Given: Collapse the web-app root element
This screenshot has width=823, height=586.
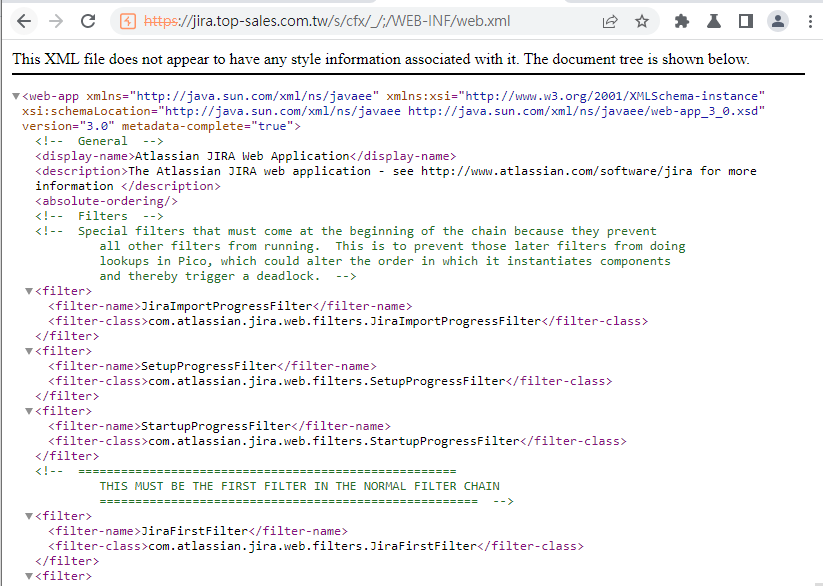Looking at the screenshot, I should point(16,96).
